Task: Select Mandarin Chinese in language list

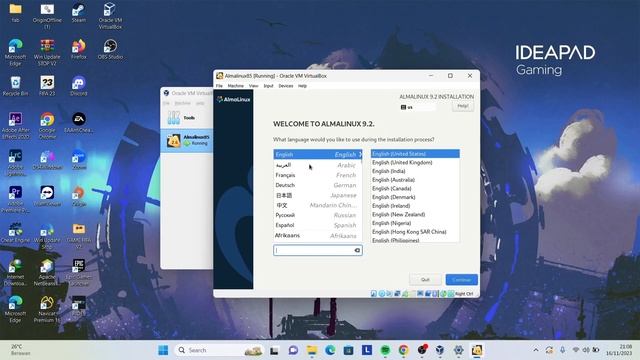Action: [x=318, y=205]
